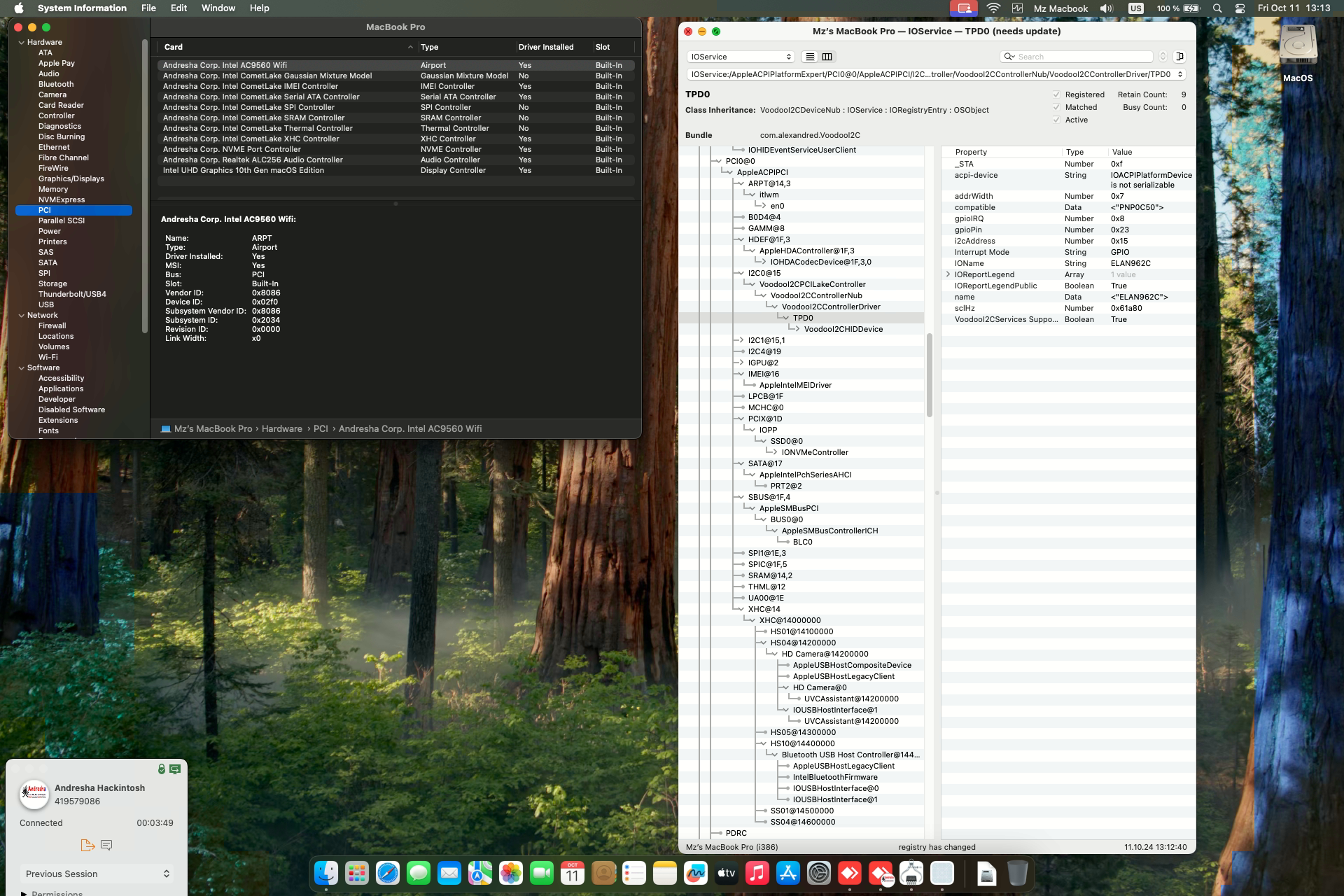Click the green lock security icon in AnyDesk
The height and width of the screenshot is (896, 1344).
pos(162,769)
